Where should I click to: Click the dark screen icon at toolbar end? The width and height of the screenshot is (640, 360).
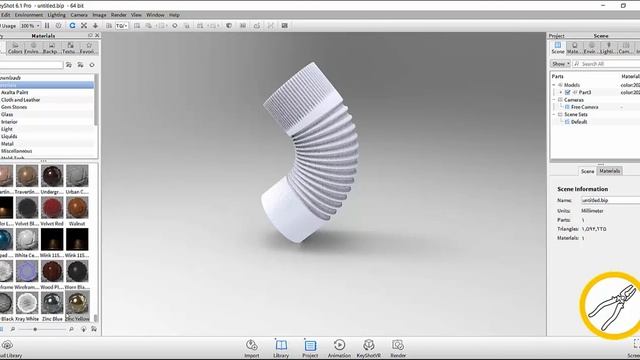coord(284,26)
